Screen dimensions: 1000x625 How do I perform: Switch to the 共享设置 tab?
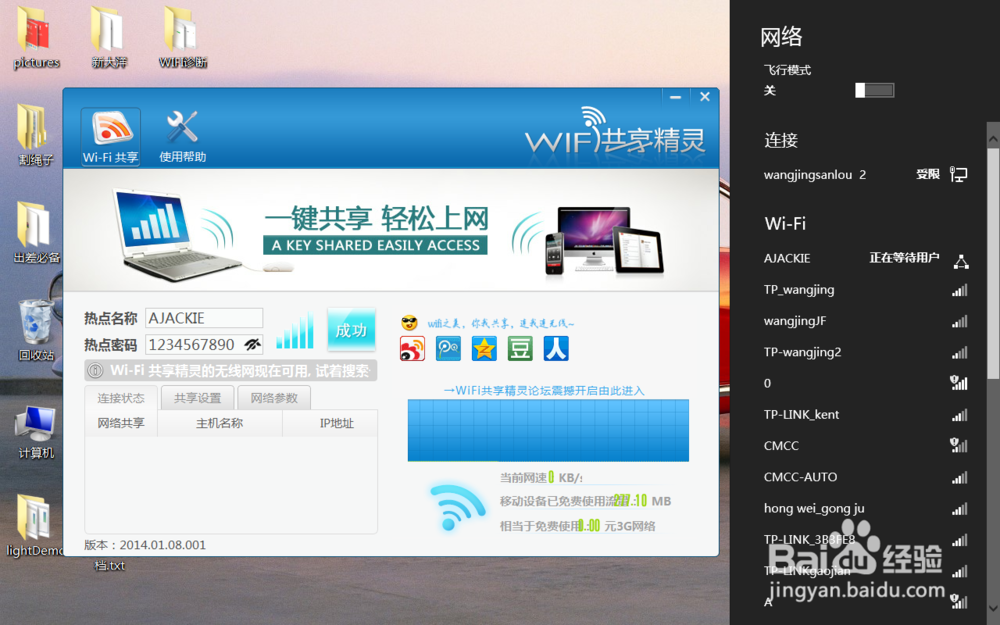tap(197, 398)
